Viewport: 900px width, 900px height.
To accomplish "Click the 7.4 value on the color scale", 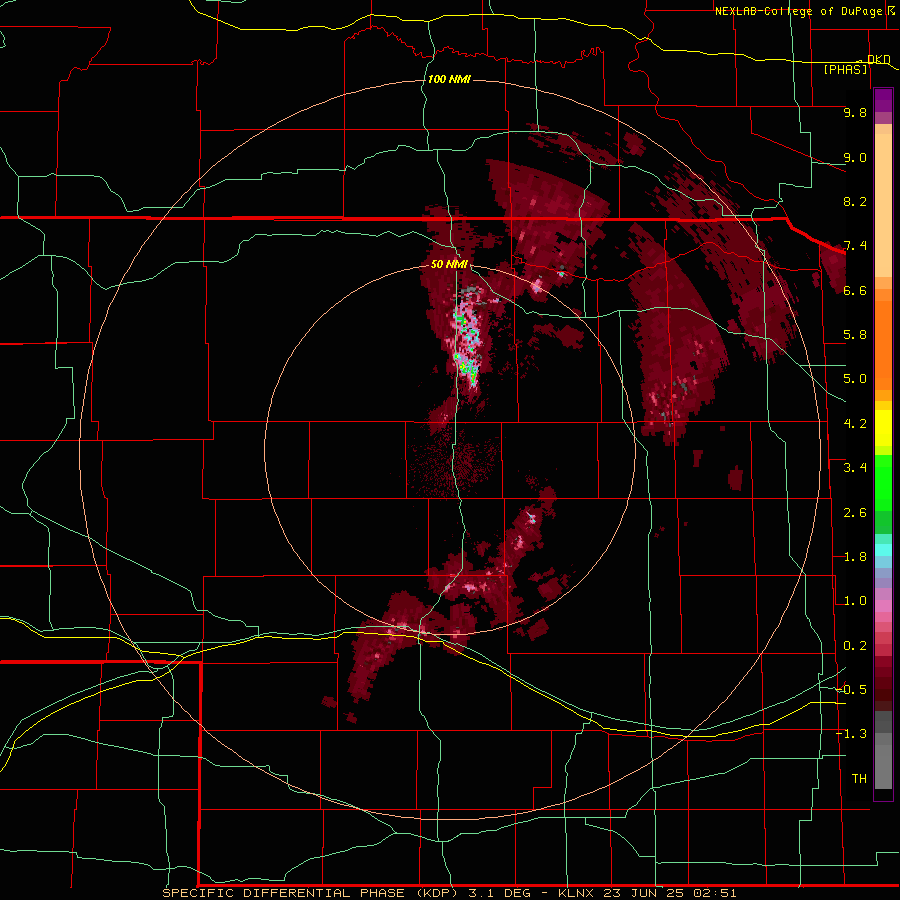I will pyautogui.click(x=855, y=246).
